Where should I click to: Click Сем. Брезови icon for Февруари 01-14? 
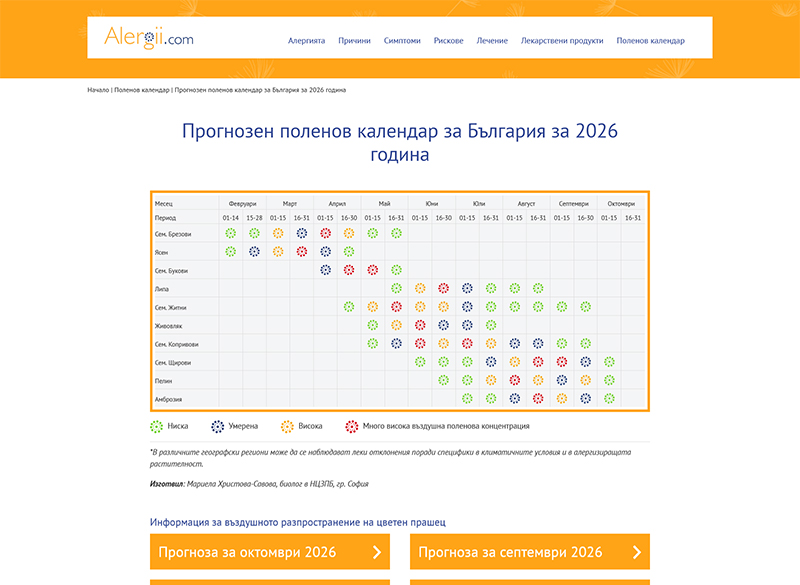[x=231, y=233]
